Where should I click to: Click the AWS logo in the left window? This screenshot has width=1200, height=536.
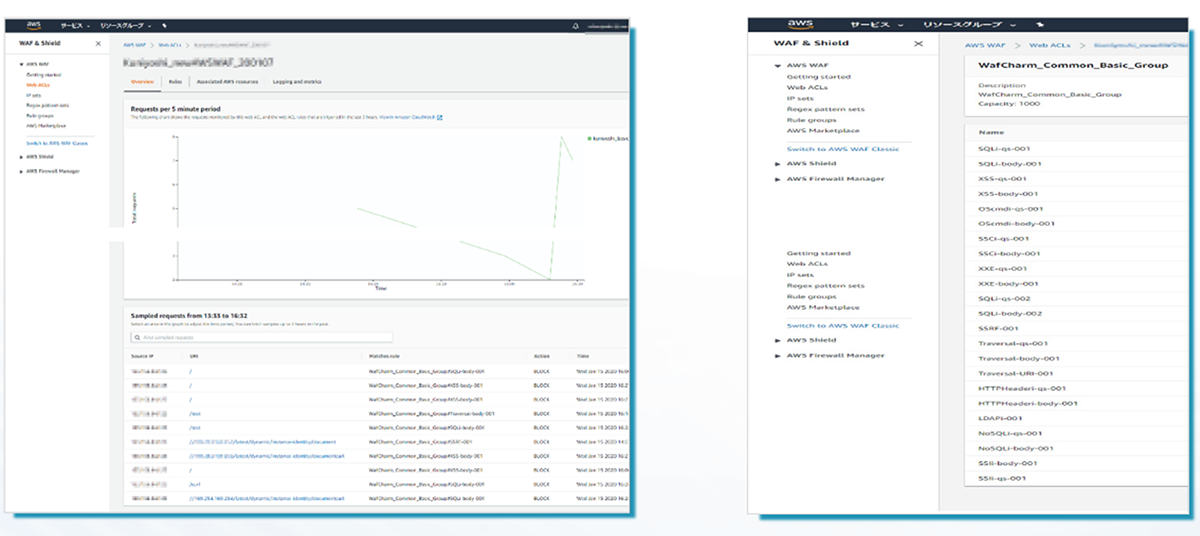pos(34,25)
